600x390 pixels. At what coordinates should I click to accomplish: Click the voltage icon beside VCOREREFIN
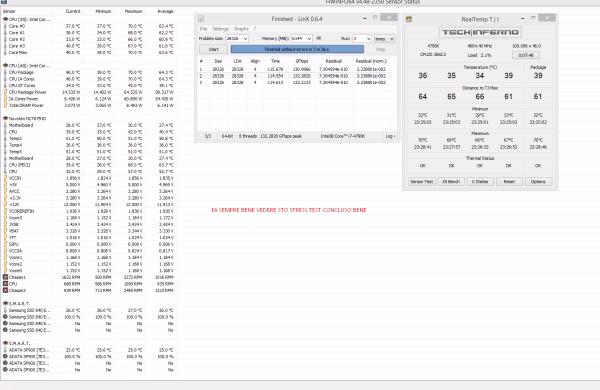5,211
